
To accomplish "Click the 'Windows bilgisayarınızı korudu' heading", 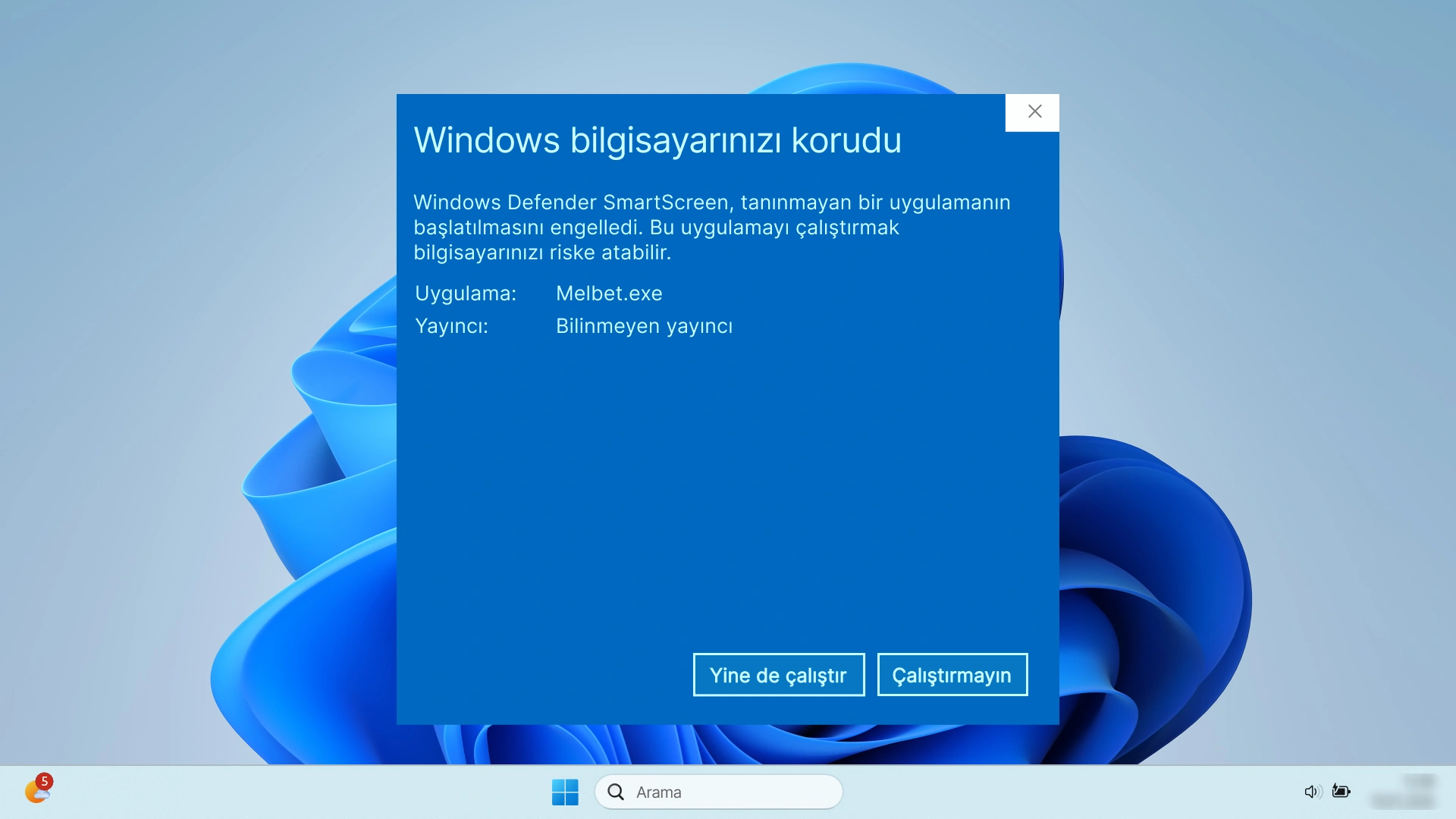I will (x=657, y=140).
